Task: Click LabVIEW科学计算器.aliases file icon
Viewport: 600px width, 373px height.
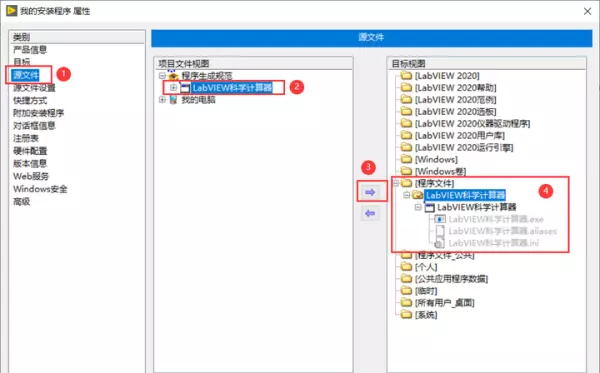Action: click(440, 231)
